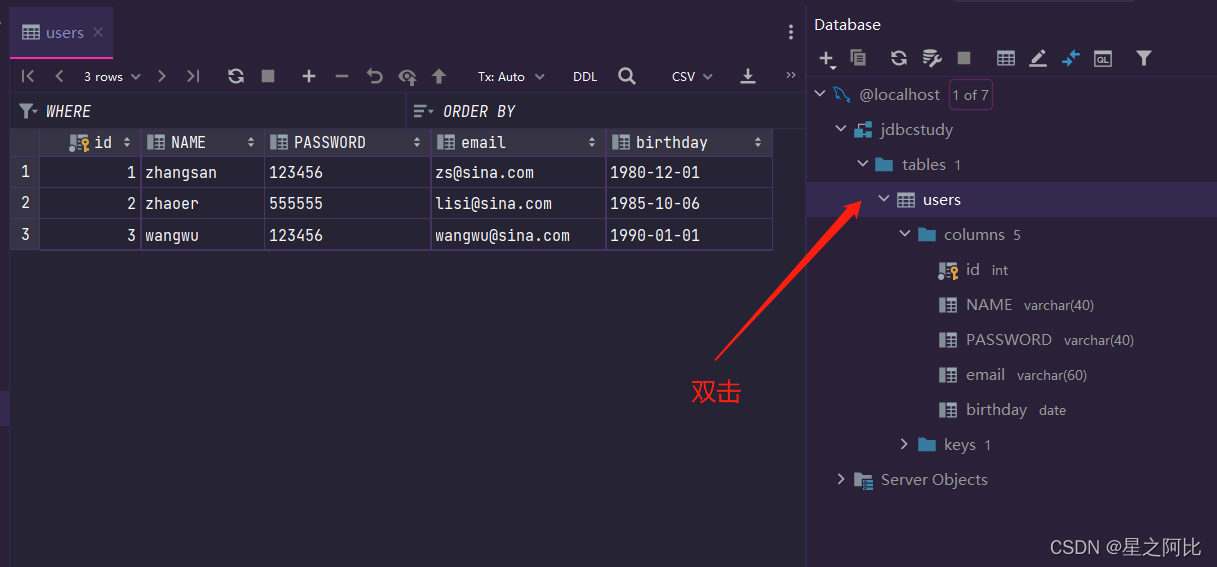Select the 1990-01-01 birthday cell
This screenshot has width=1217, height=567.
689,236
